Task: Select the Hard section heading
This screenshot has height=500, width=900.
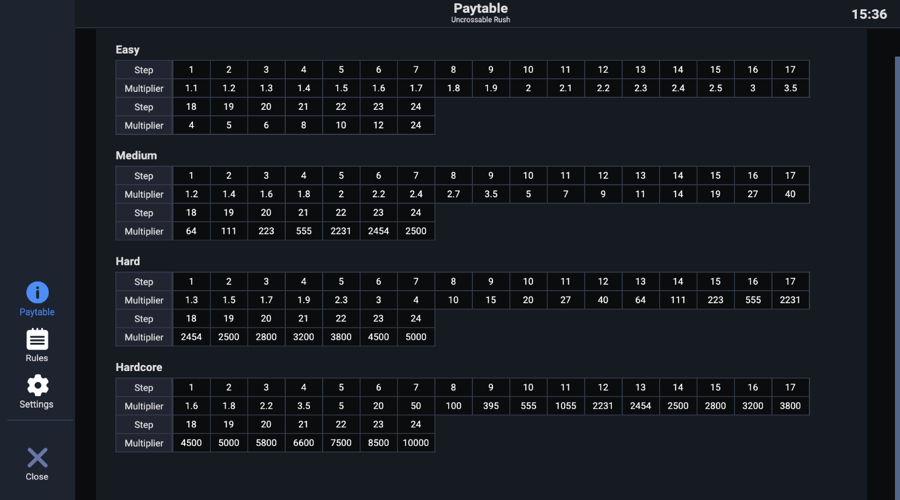Action: [127, 261]
